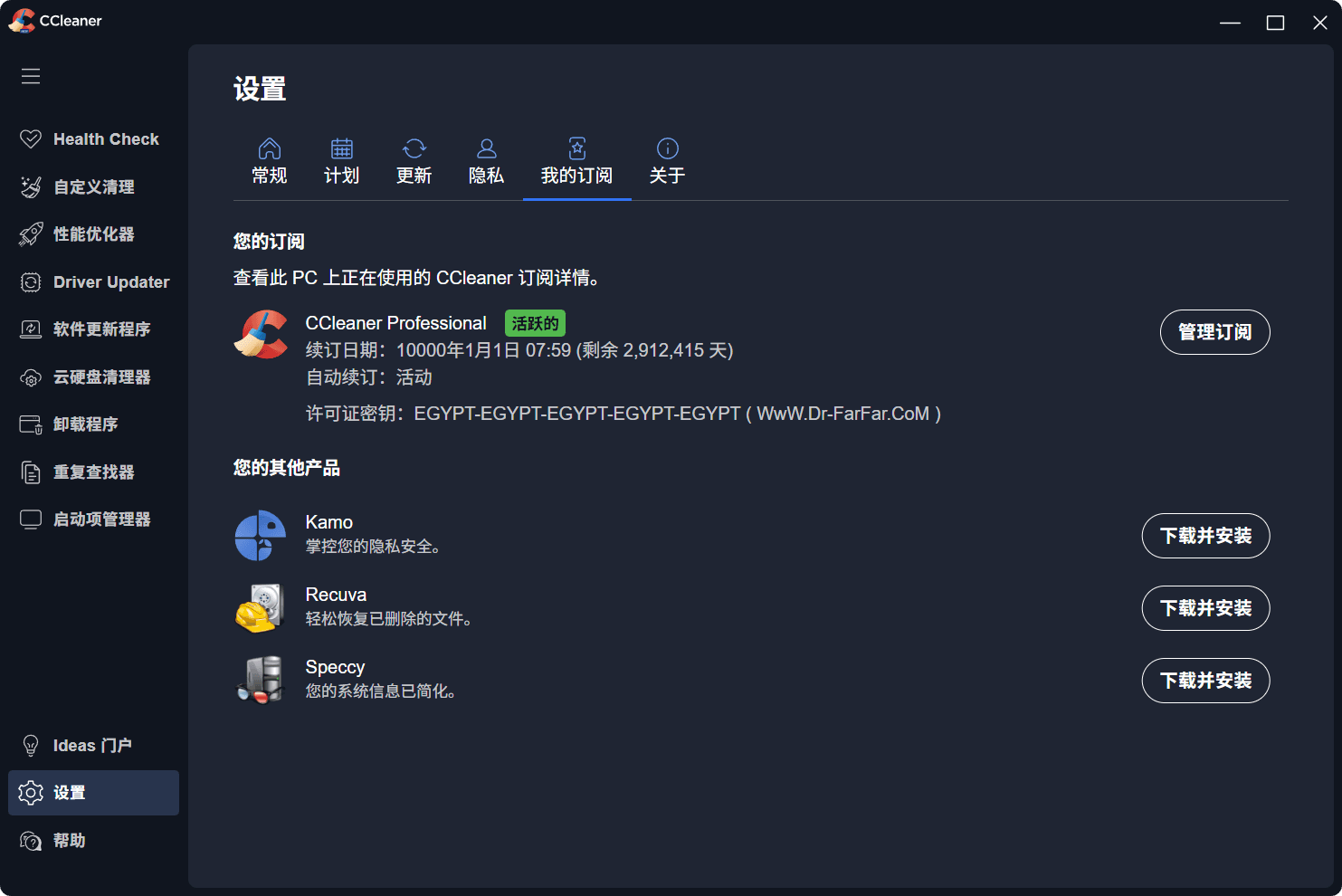Open the 隐私 privacy tab
Screen dimensions: 1342x896
tap(487, 161)
